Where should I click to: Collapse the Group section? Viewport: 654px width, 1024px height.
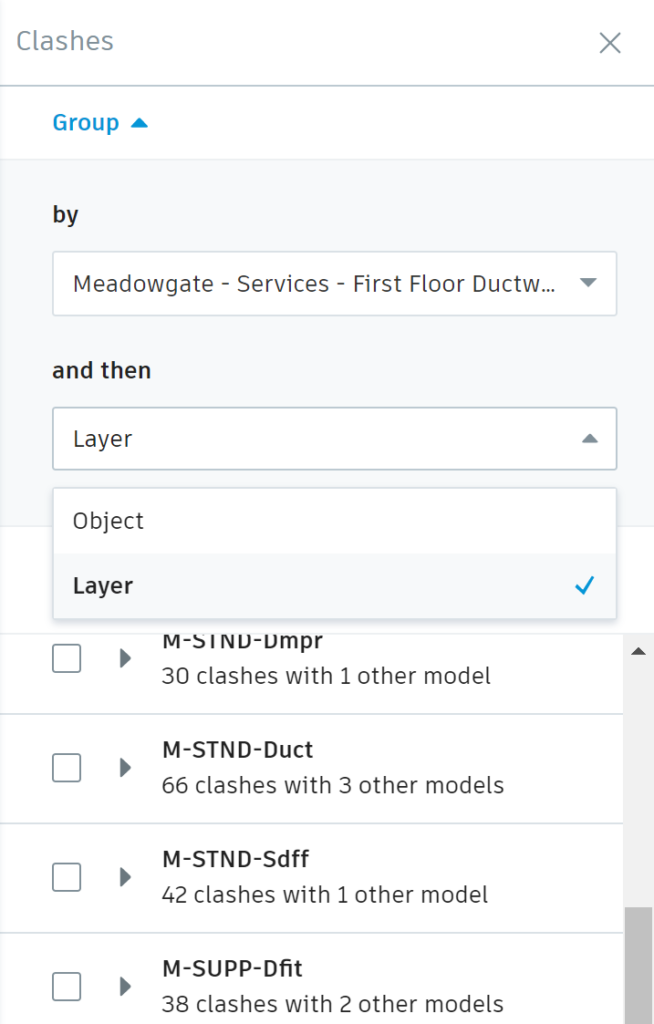(100, 123)
